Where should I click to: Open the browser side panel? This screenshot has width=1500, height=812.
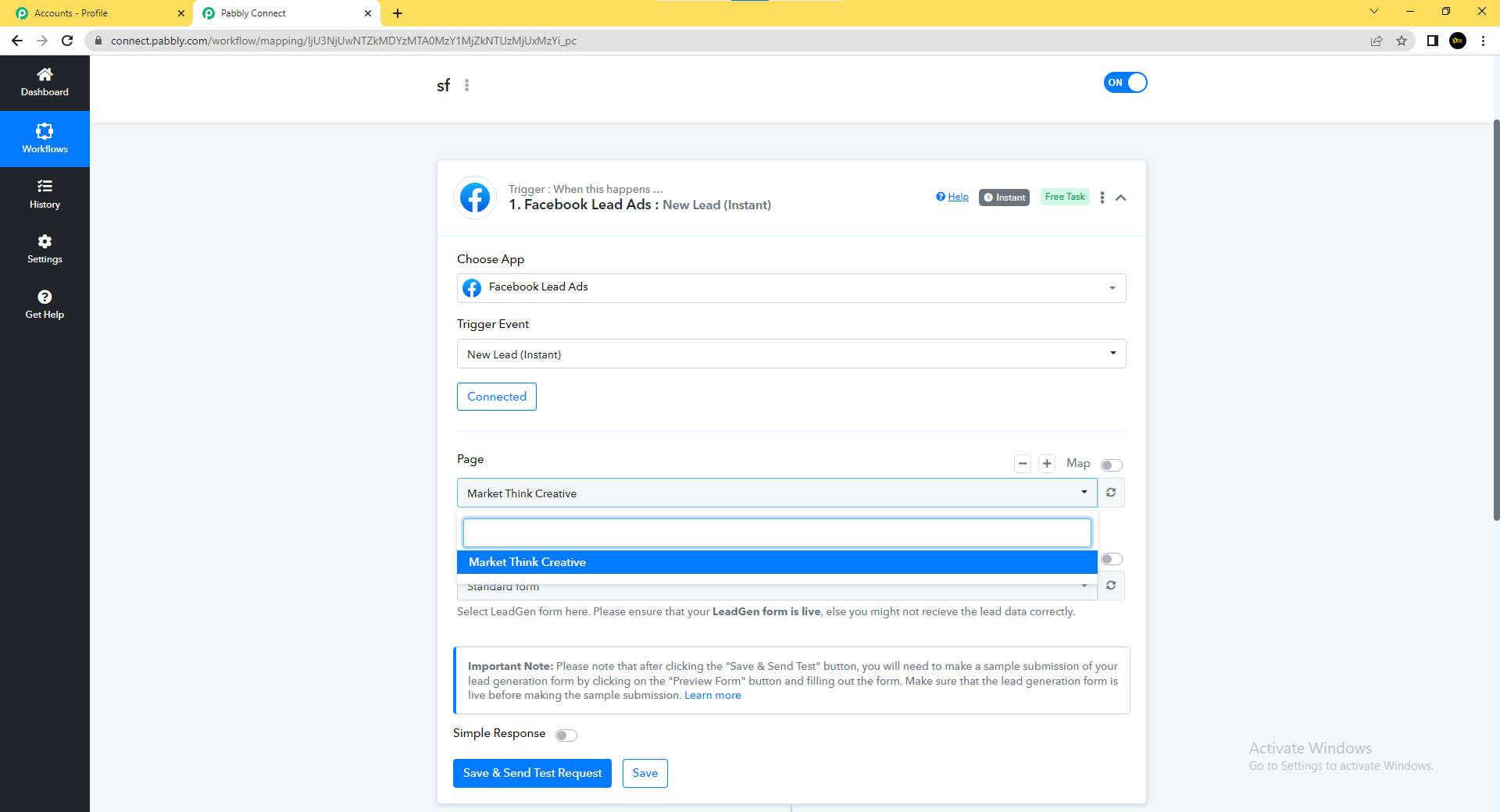click(1433, 41)
